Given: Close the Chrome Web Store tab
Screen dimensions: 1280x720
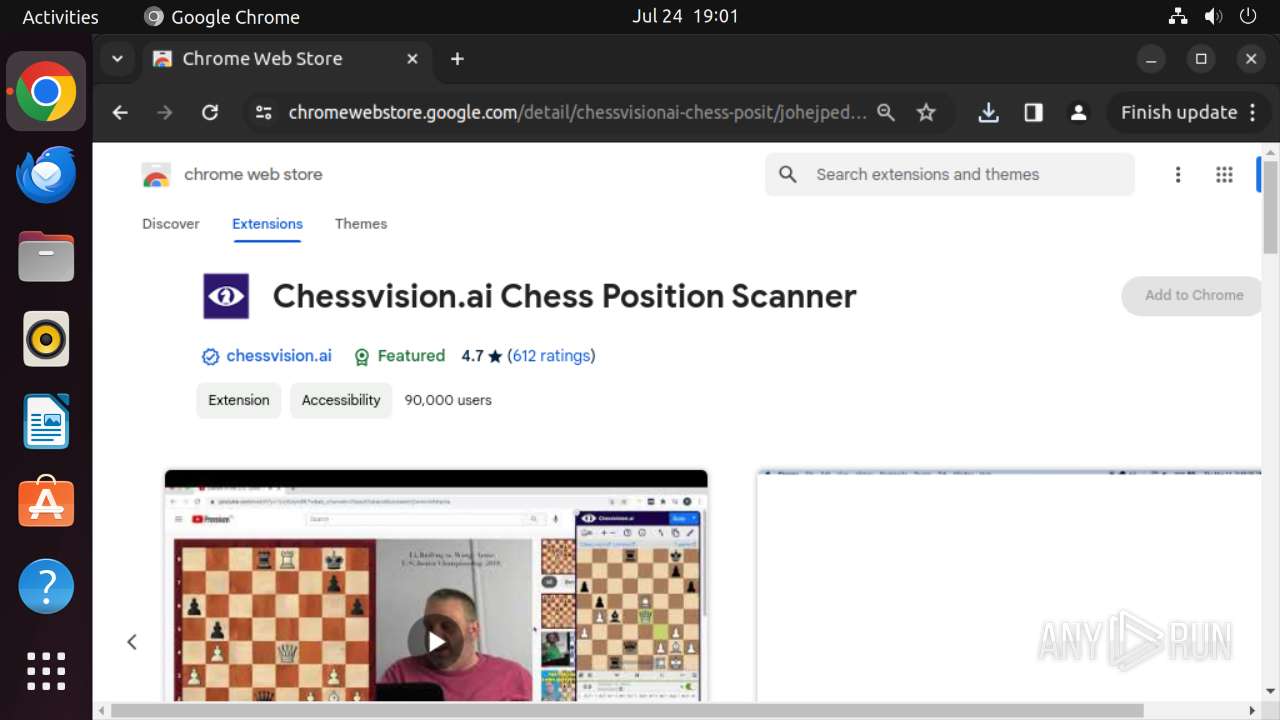Looking at the screenshot, I should coord(412,59).
